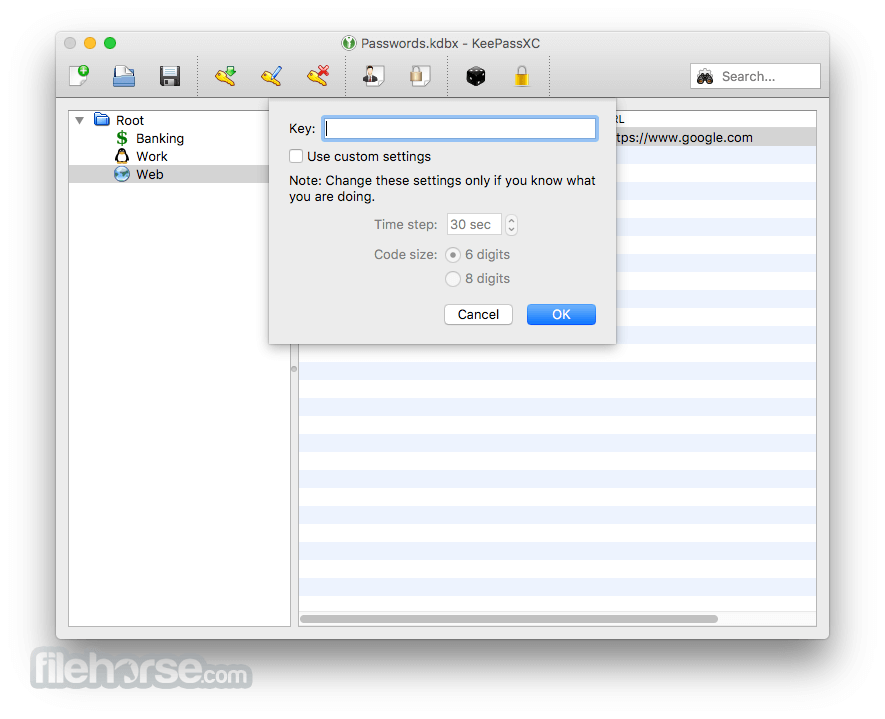Click the Work penguin icon
The width and height of the screenshot is (885, 719).
point(122,156)
